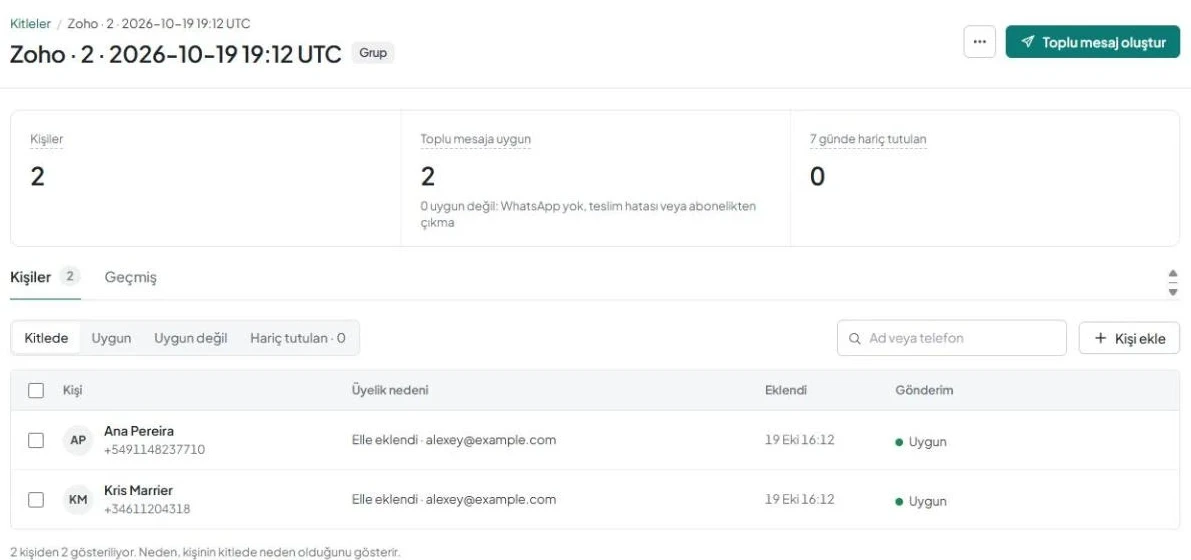The height and width of the screenshot is (560, 1191).
Task: Click the 2 kişiden 2 gösteriliyor footer note
Action: tap(205, 552)
